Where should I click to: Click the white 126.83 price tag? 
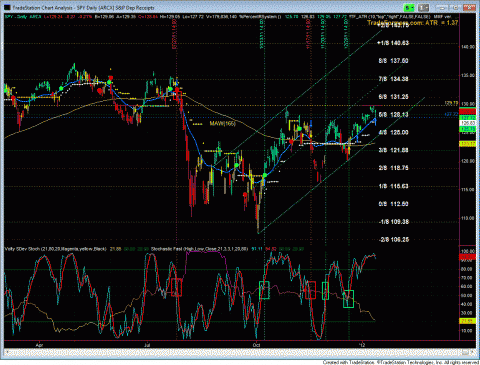468,123
